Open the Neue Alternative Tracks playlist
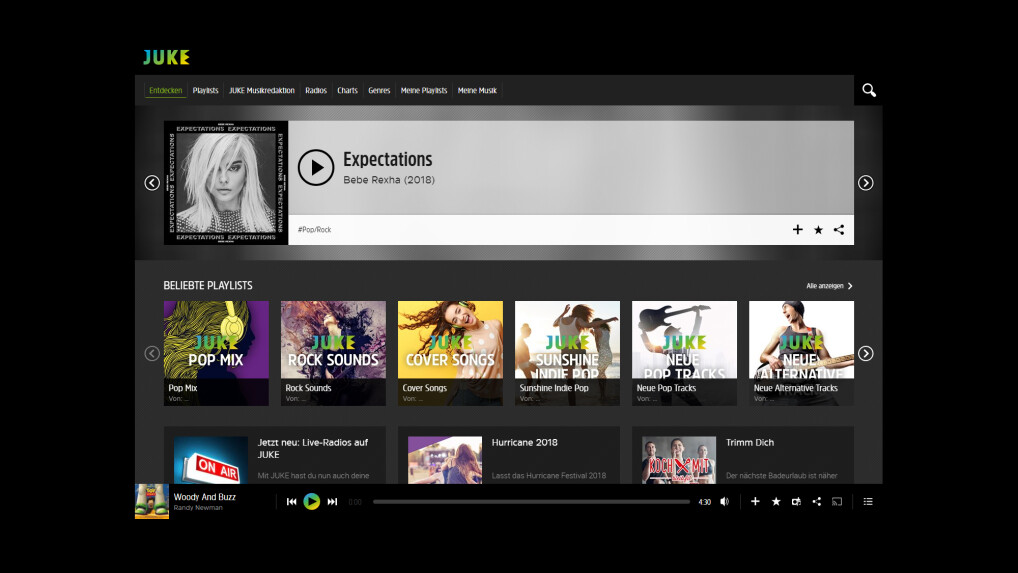The width and height of the screenshot is (1018, 573). (801, 354)
